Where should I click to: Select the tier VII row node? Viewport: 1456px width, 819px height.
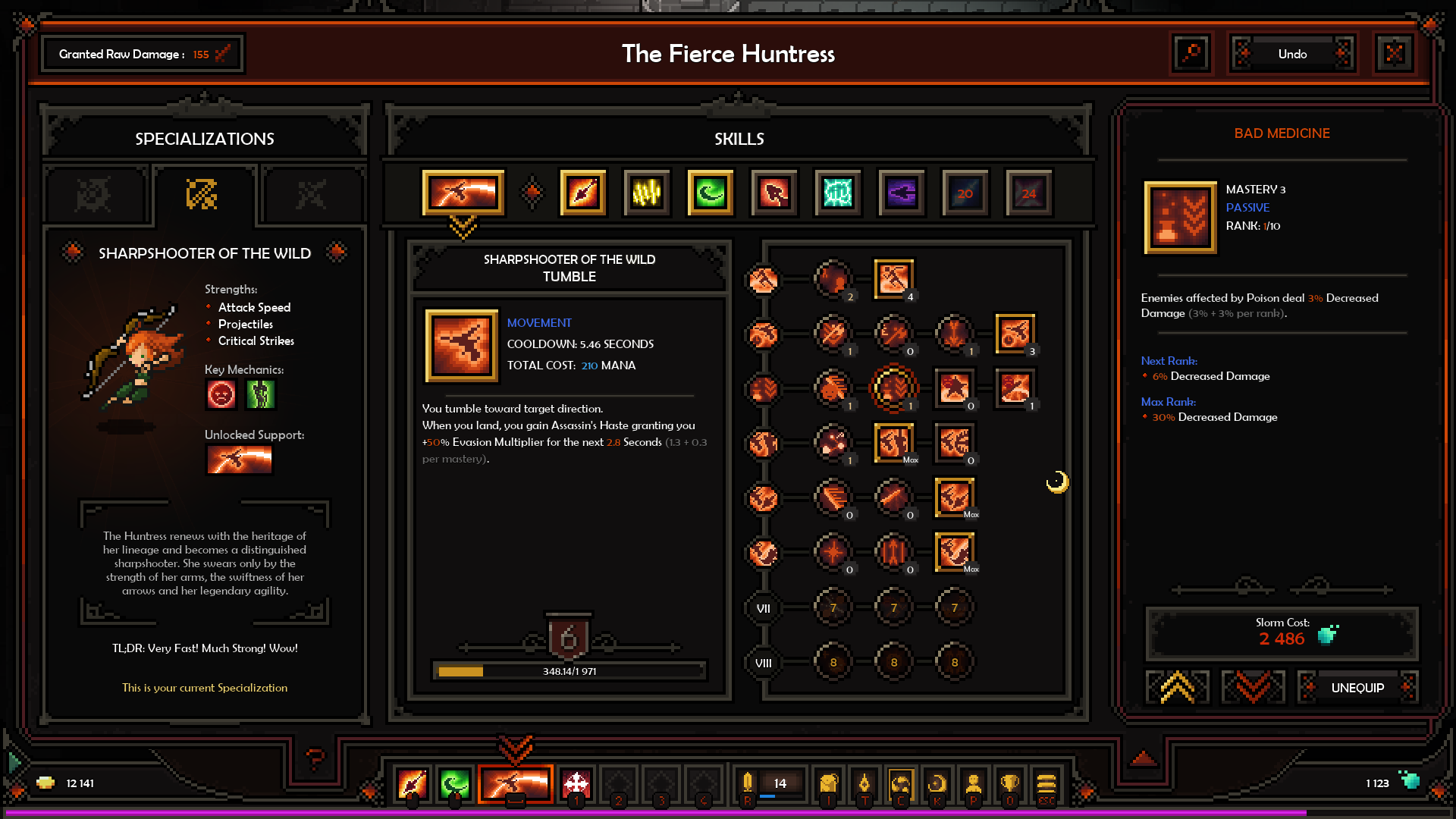pos(764,608)
